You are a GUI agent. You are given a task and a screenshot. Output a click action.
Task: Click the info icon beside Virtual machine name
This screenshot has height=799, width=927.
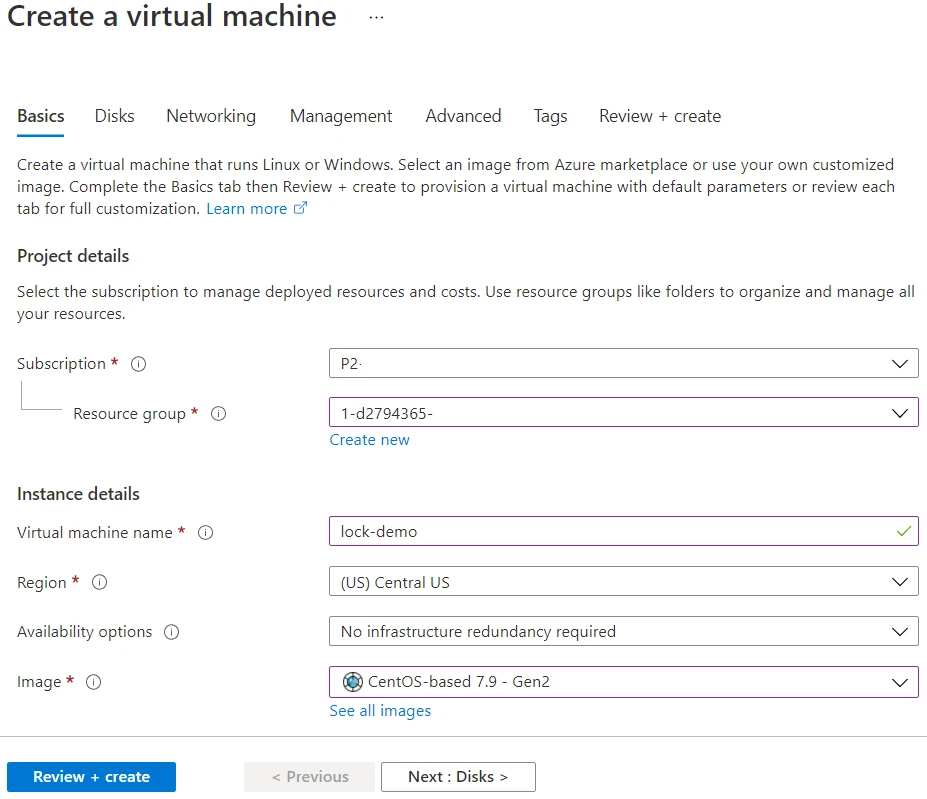click(205, 533)
